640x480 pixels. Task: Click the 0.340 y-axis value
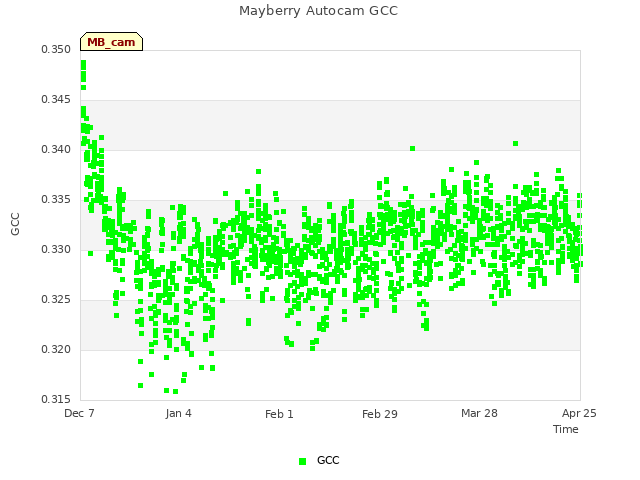pyautogui.click(x=56, y=149)
